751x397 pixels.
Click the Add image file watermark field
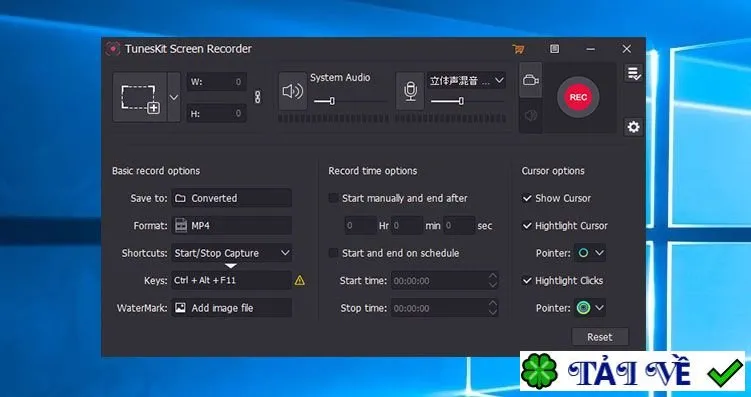tap(232, 308)
